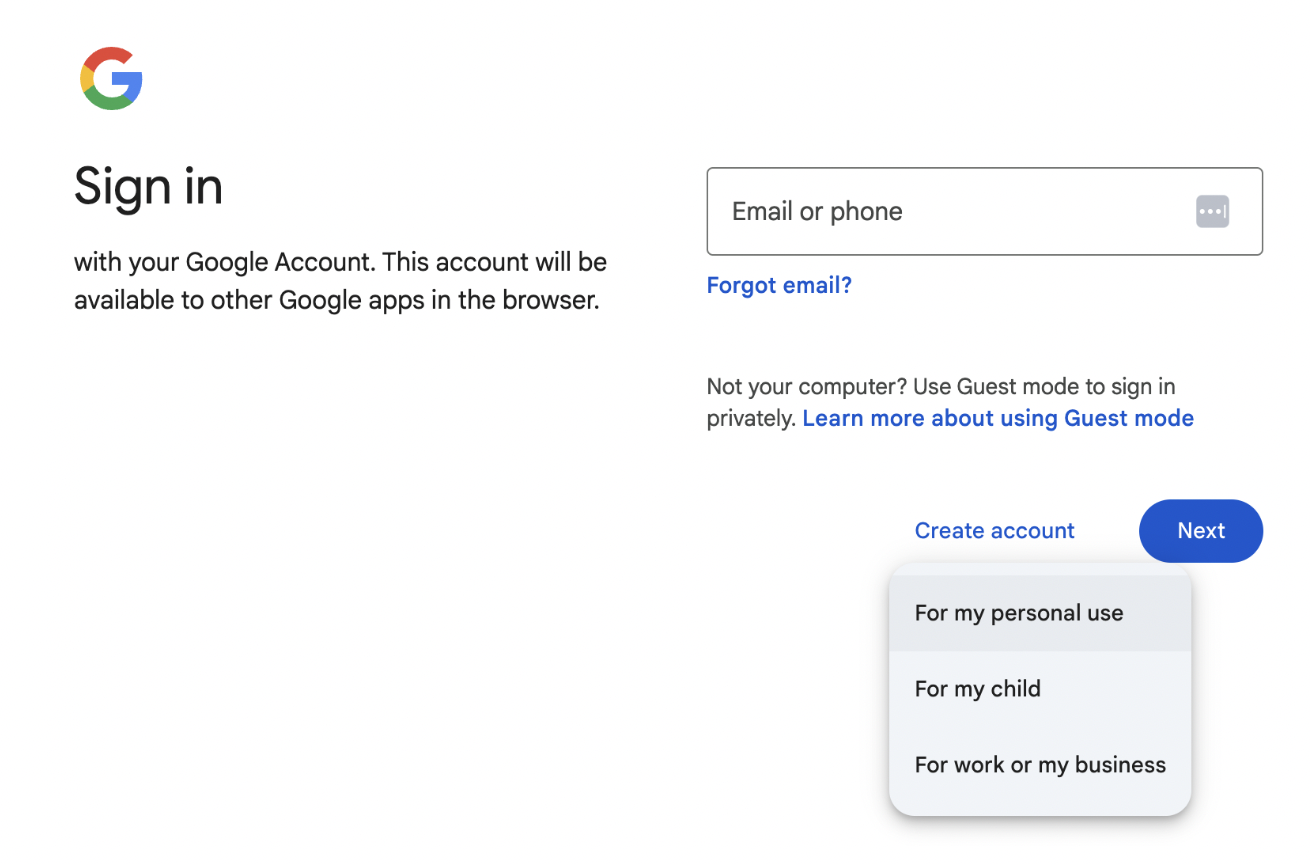Click 'Forgot email?'
The height and width of the screenshot is (864, 1310).
coord(779,285)
